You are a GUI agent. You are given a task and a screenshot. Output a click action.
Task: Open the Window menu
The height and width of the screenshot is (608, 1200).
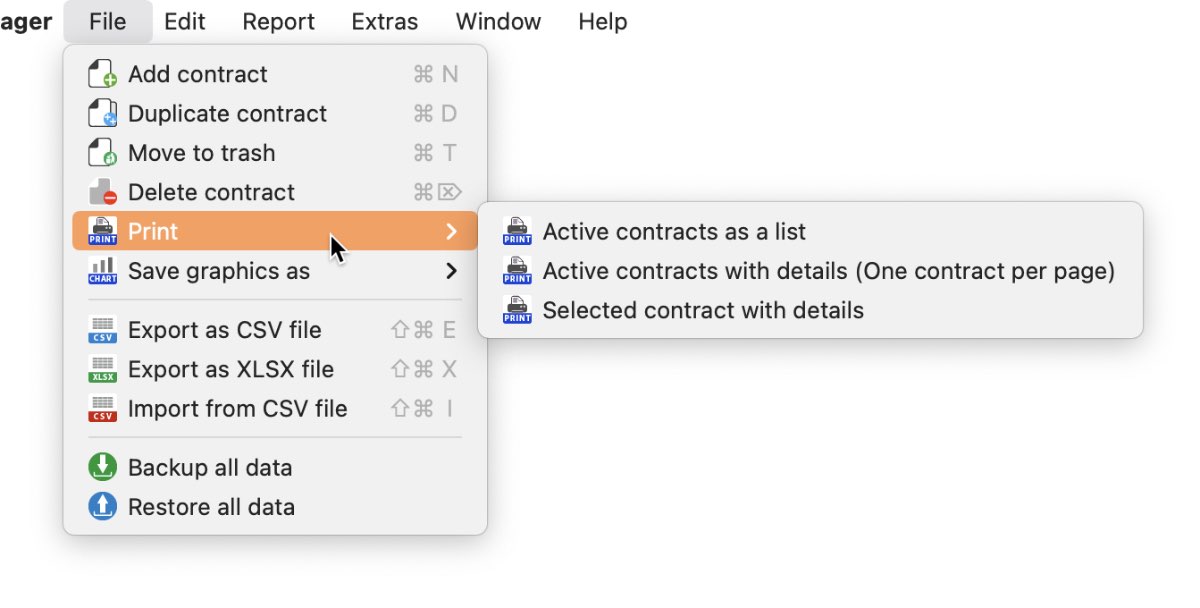coord(498,21)
